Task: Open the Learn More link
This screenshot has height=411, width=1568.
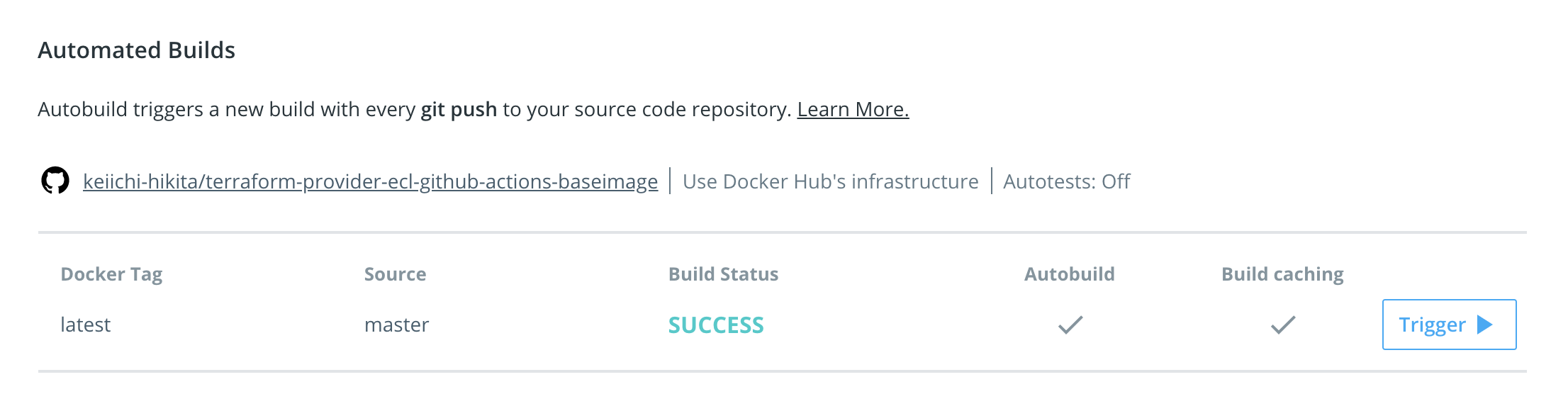Action: tap(853, 109)
